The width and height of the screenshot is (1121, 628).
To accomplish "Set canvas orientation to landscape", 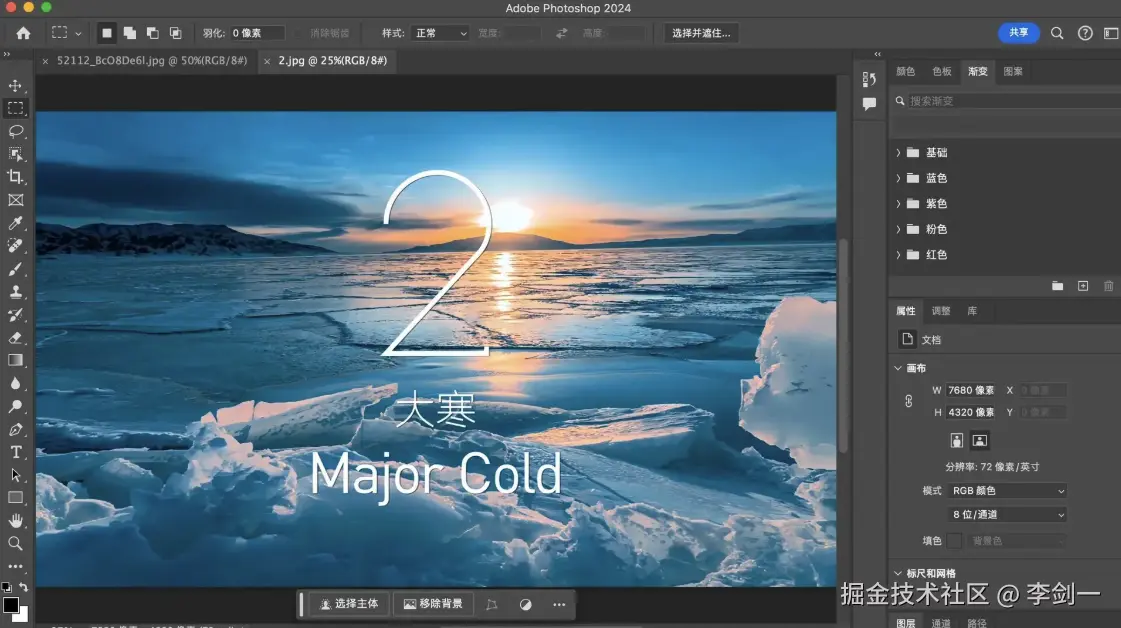I will [979, 441].
